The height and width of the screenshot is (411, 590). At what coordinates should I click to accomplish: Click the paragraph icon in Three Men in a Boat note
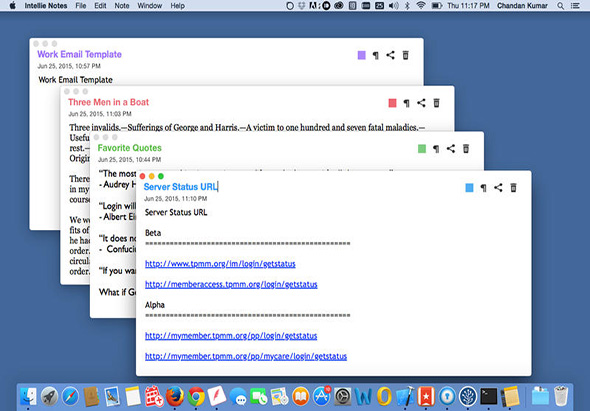click(x=406, y=103)
